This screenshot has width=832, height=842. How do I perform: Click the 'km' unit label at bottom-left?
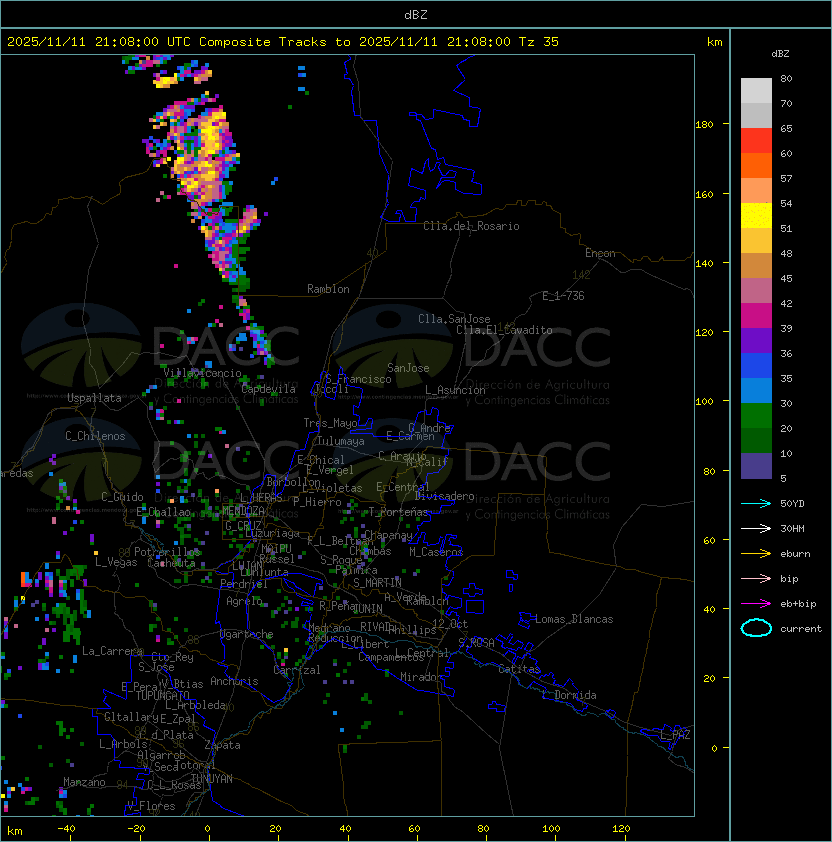[15, 831]
